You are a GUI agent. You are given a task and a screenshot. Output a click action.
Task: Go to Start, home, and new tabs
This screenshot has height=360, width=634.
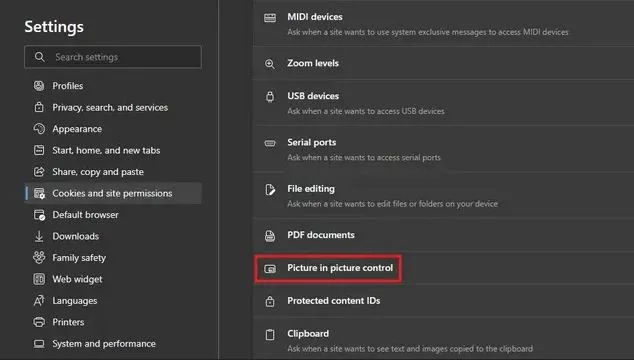[106, 150]
